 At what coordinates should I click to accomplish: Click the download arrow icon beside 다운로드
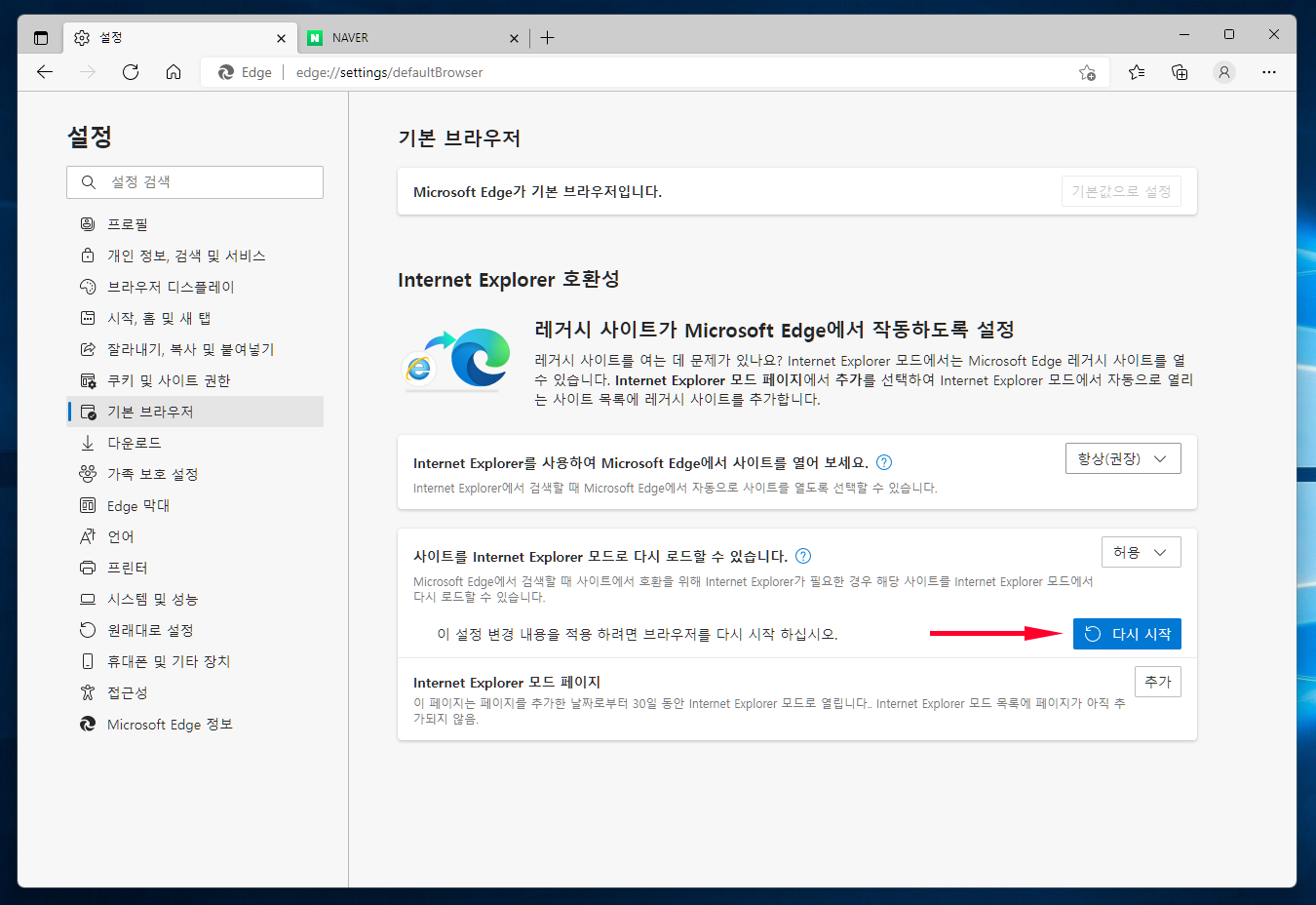point(88,443)
